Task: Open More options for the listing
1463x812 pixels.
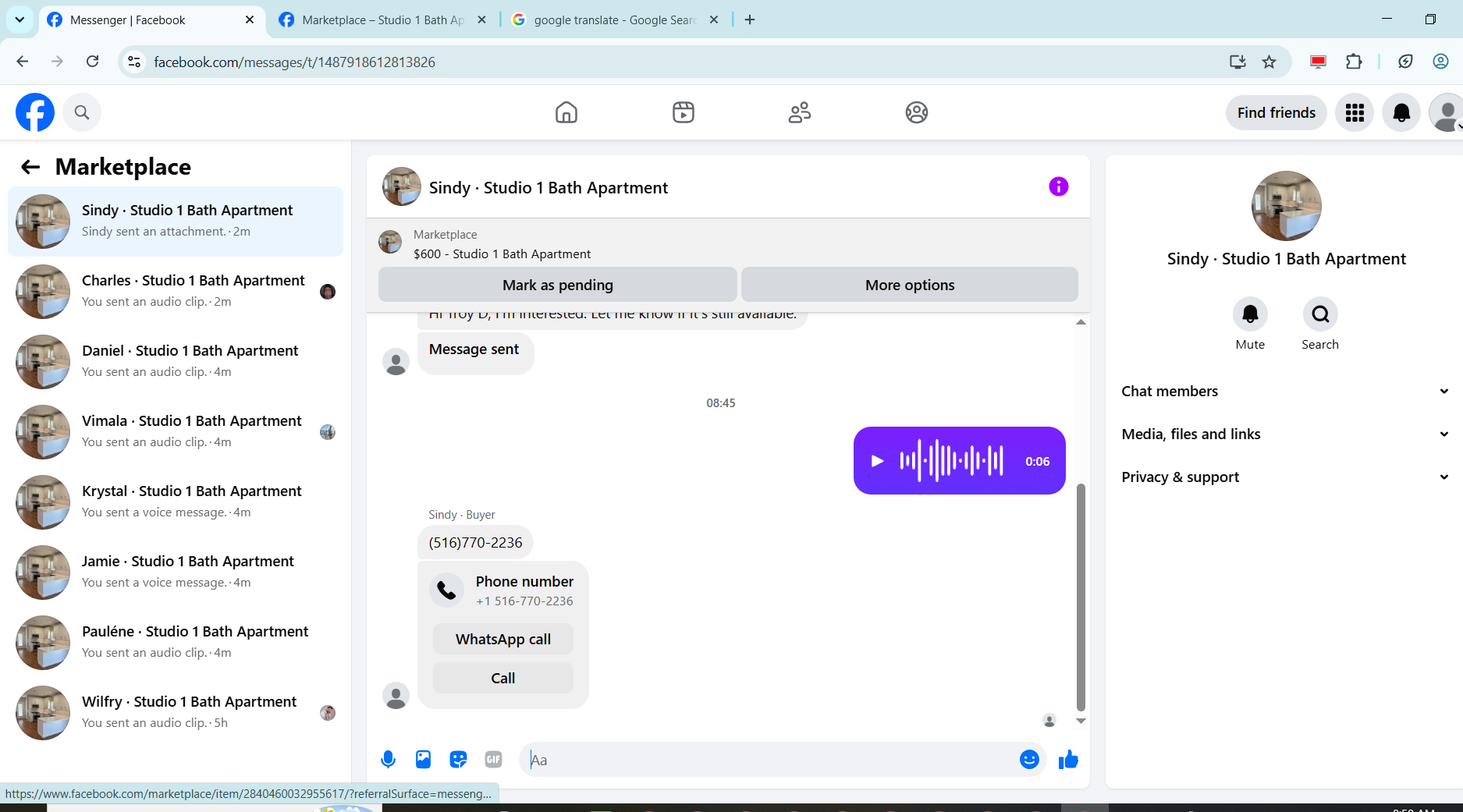Action: [910, 285]
